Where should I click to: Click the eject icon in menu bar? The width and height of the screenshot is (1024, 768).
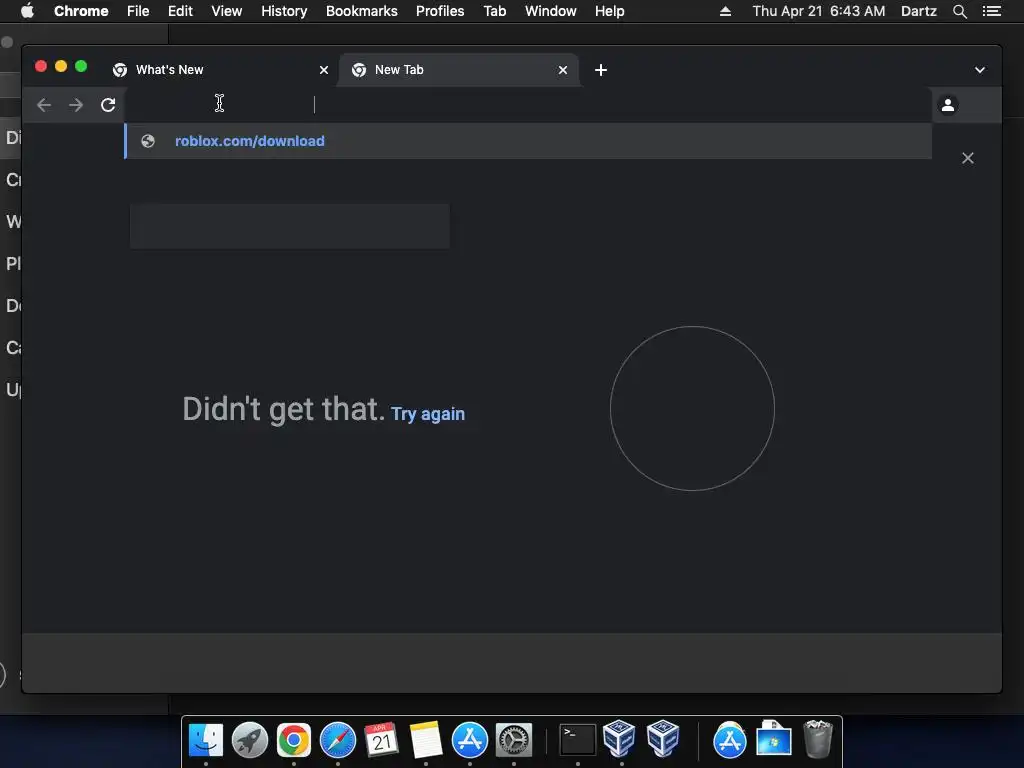click(x=725, y=11)
